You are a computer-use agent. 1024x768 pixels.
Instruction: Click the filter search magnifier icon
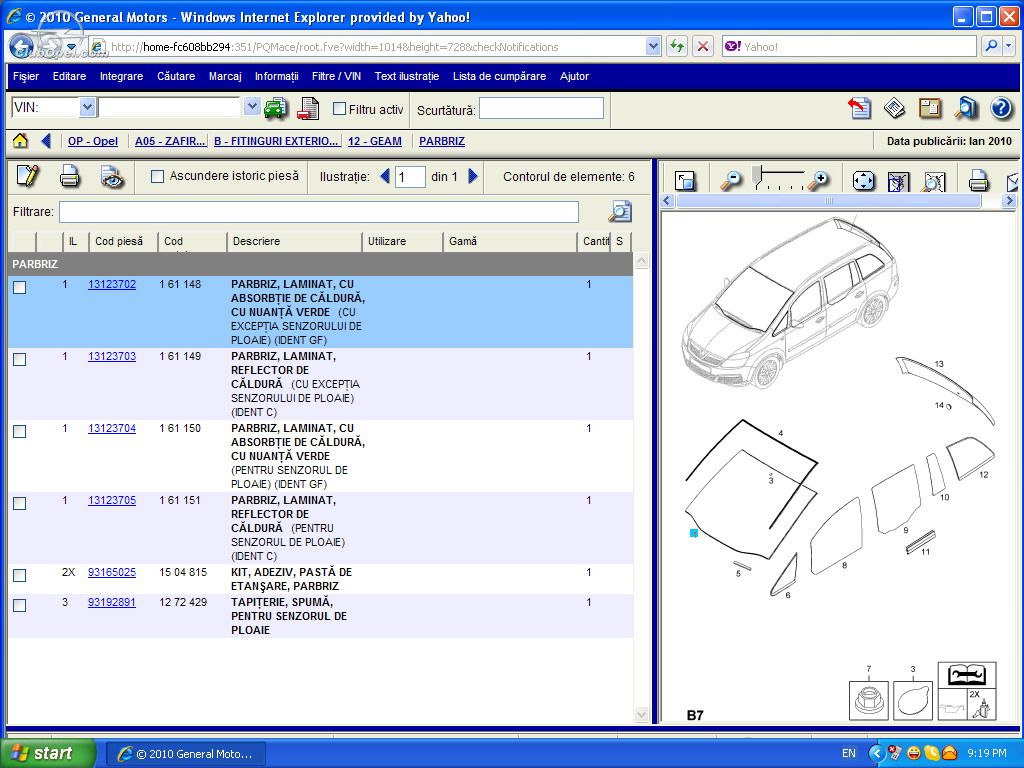pyautogui.click(x=620, y=212)
